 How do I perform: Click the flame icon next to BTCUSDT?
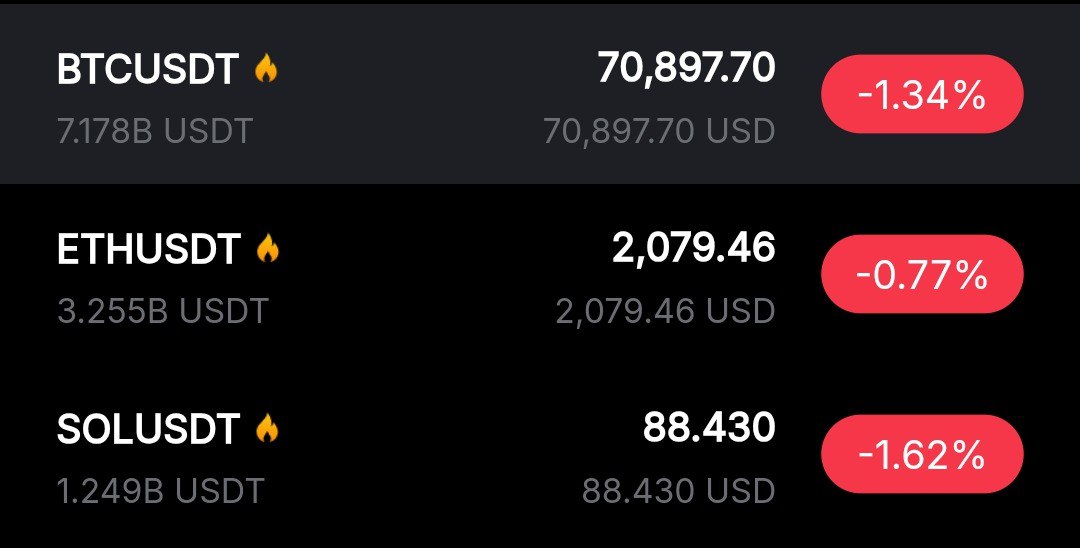[x=266, y=69]
